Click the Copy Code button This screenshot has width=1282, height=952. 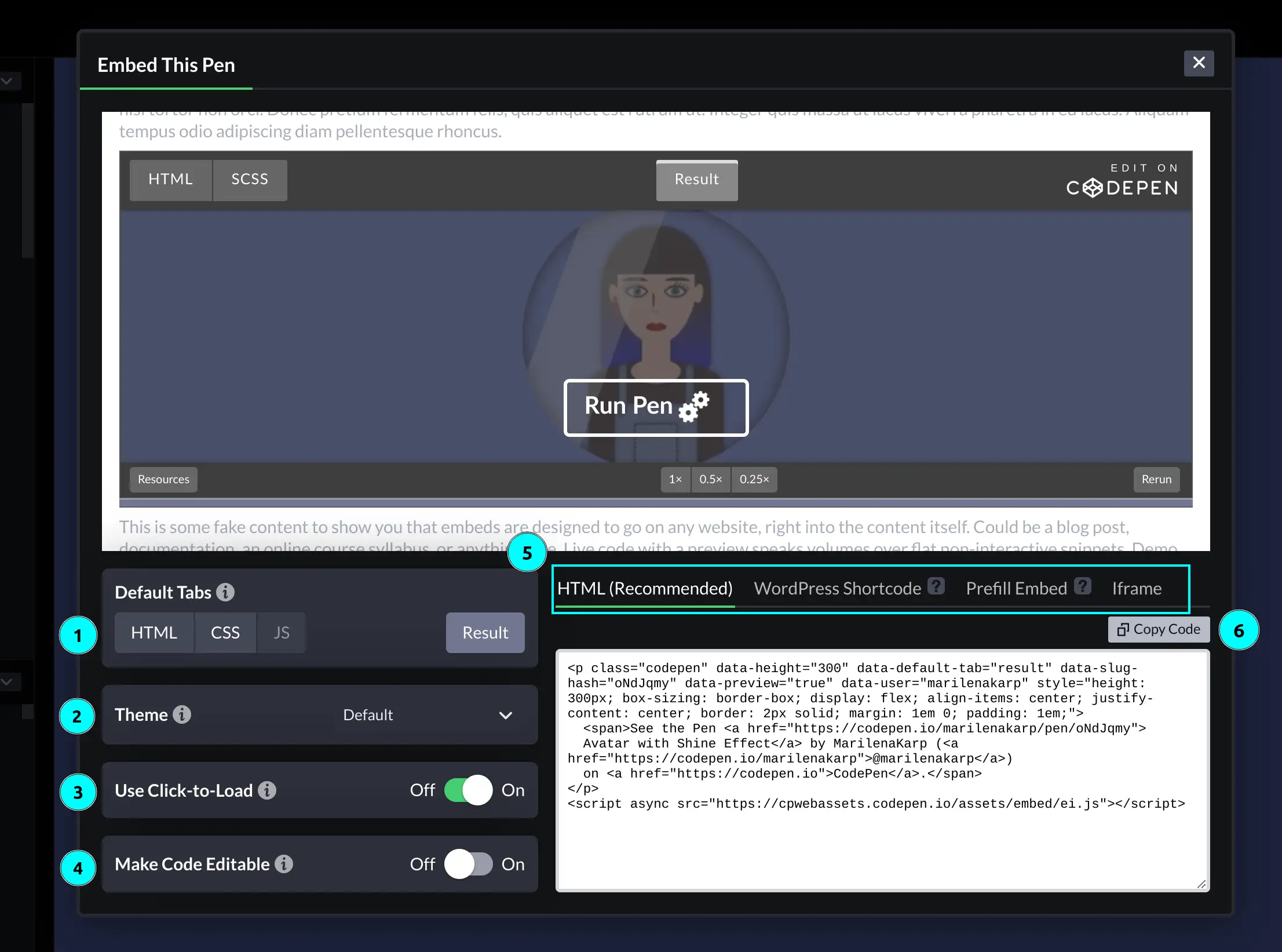point(1159,629)
